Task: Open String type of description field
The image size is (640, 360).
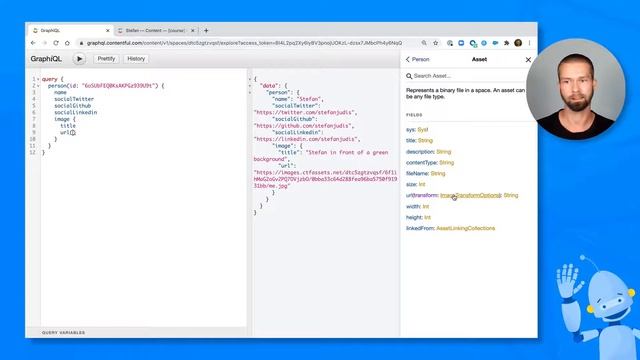Action: pos(444,152)
